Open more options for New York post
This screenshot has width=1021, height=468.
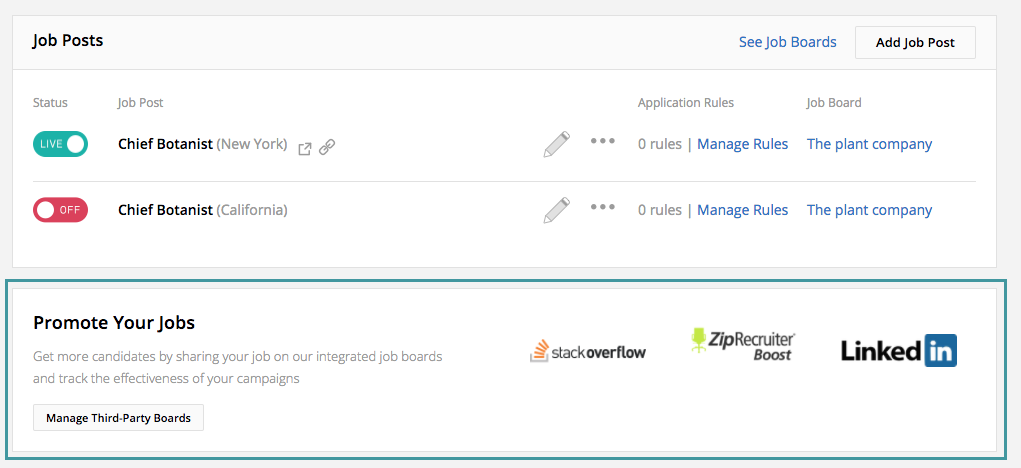(603, 141)
